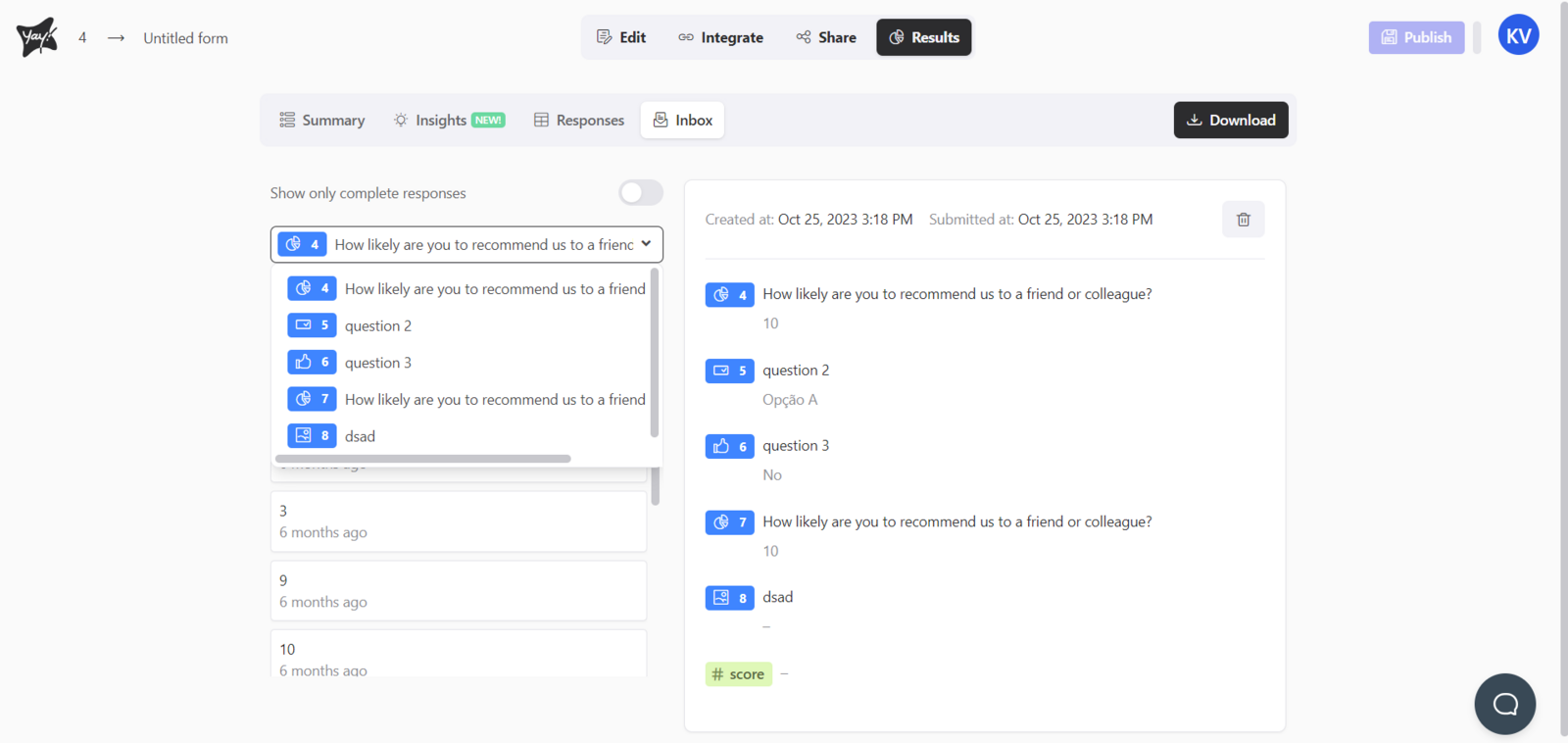This screenshot has height=743, width=1568.
Task: Select question 2 in dropdown list
Action: coord(378,325)
